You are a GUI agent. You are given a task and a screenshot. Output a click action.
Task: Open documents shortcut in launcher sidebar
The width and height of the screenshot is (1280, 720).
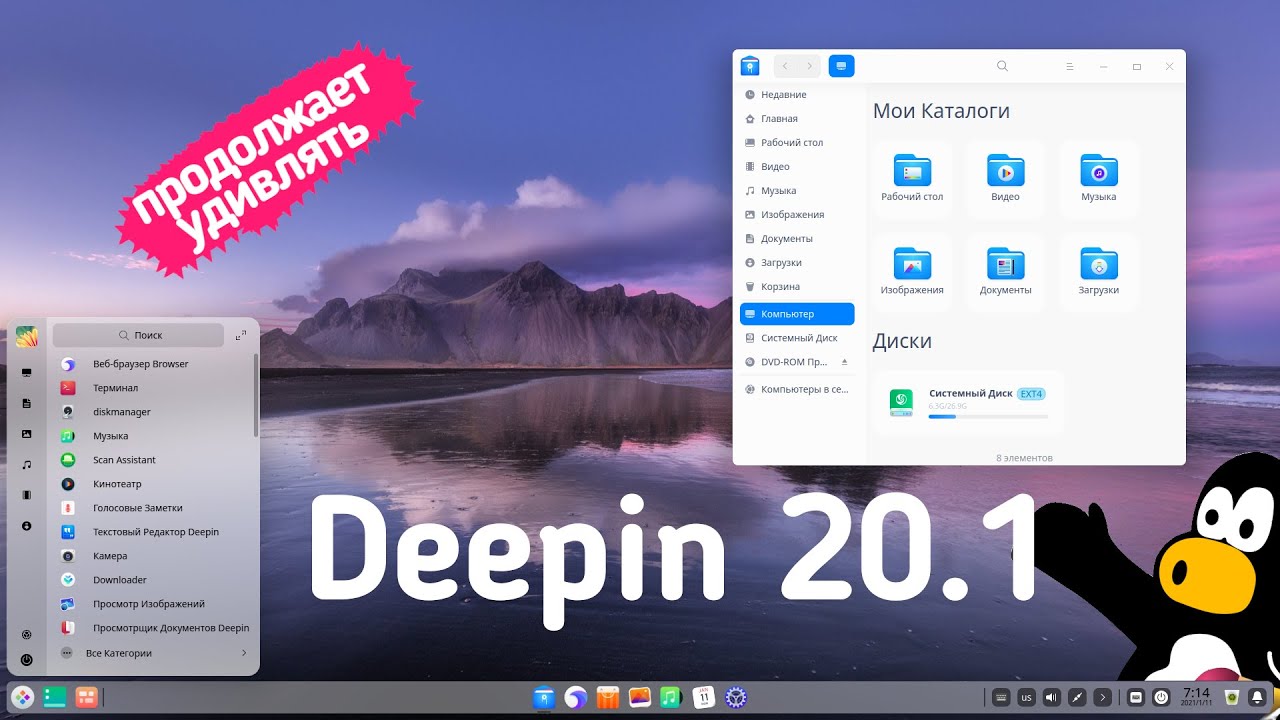pyautogui.click(x=27, y=403)
